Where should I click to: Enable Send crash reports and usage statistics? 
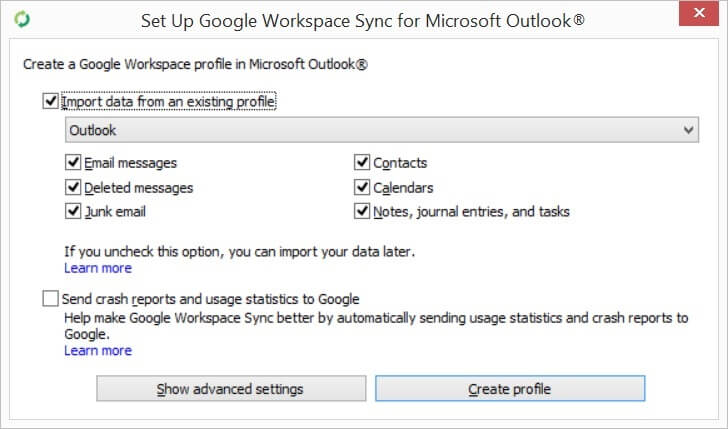pos(50,299)
